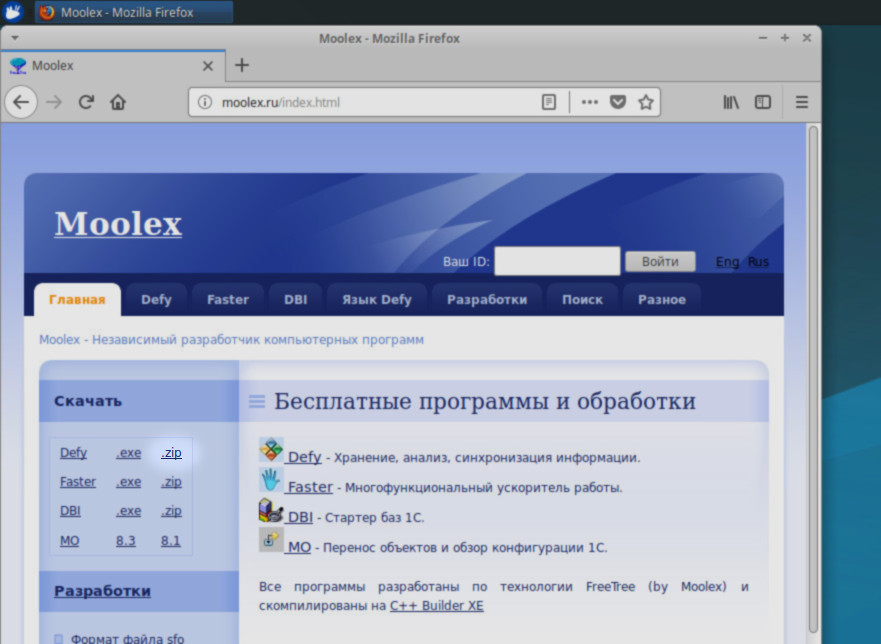This screenshot has width=881, height=644.
Task: Open DBI link in main program list
Action: coord(300,517)
